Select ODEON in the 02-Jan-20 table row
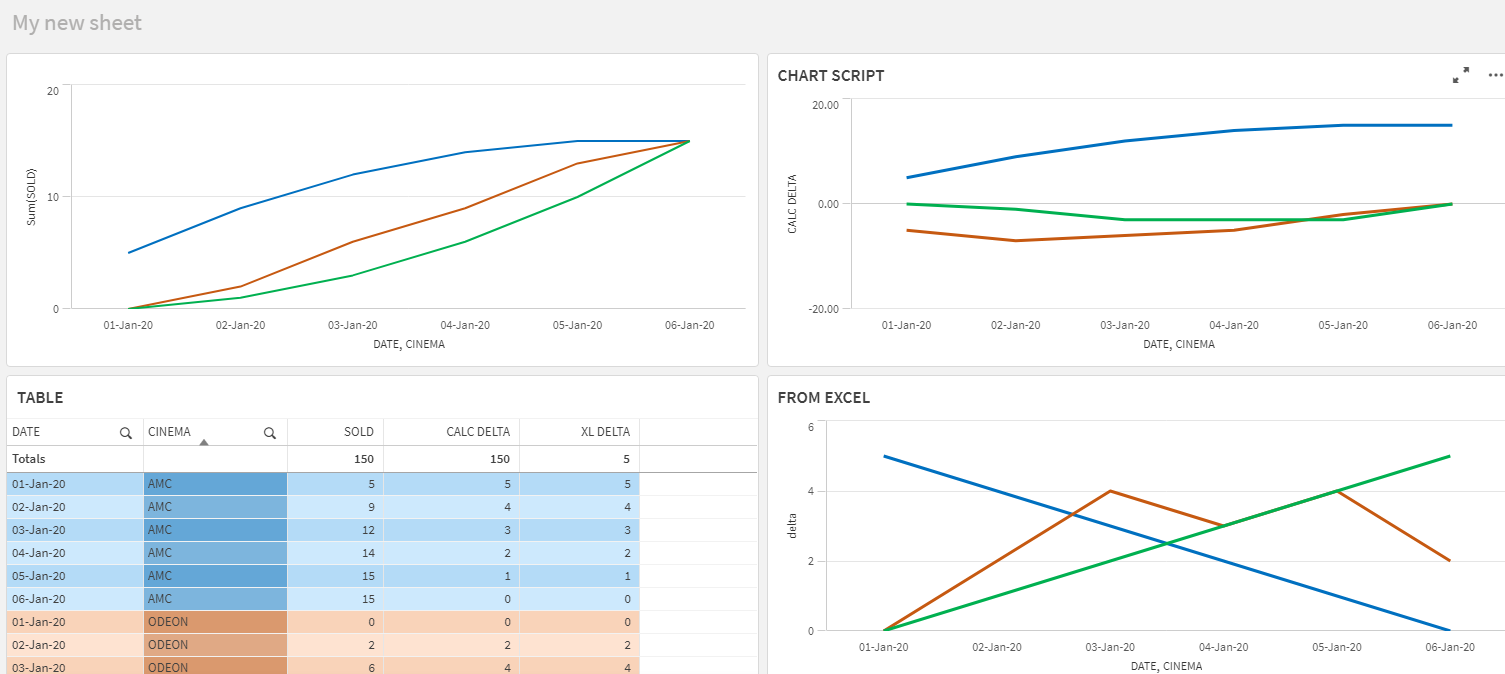Viewport: 1505px width, 674px height. tap(214, 645)
